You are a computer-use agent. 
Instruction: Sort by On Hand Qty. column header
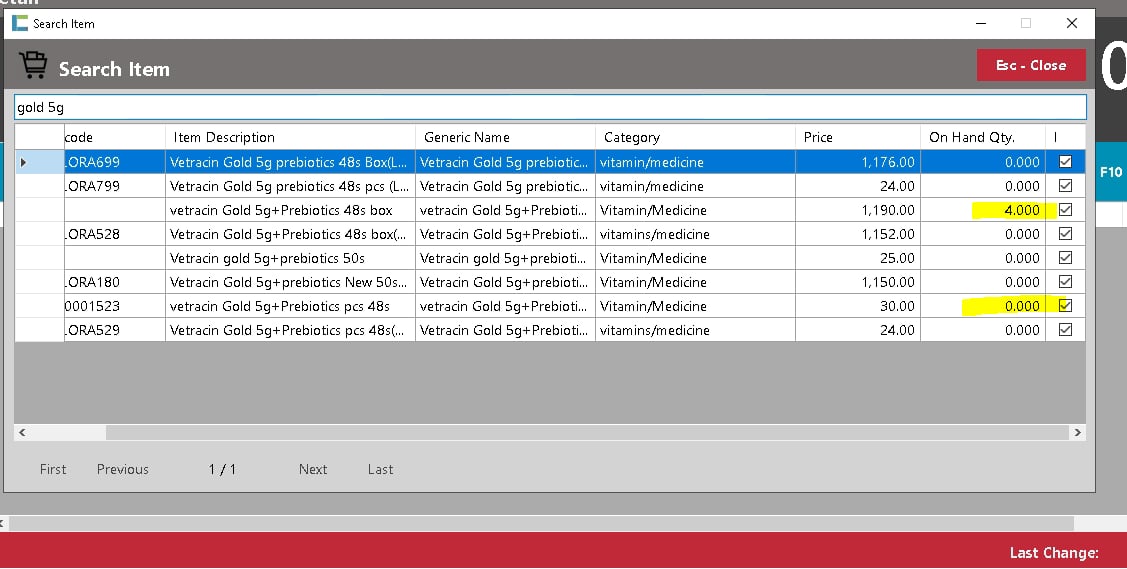(980, 137)
